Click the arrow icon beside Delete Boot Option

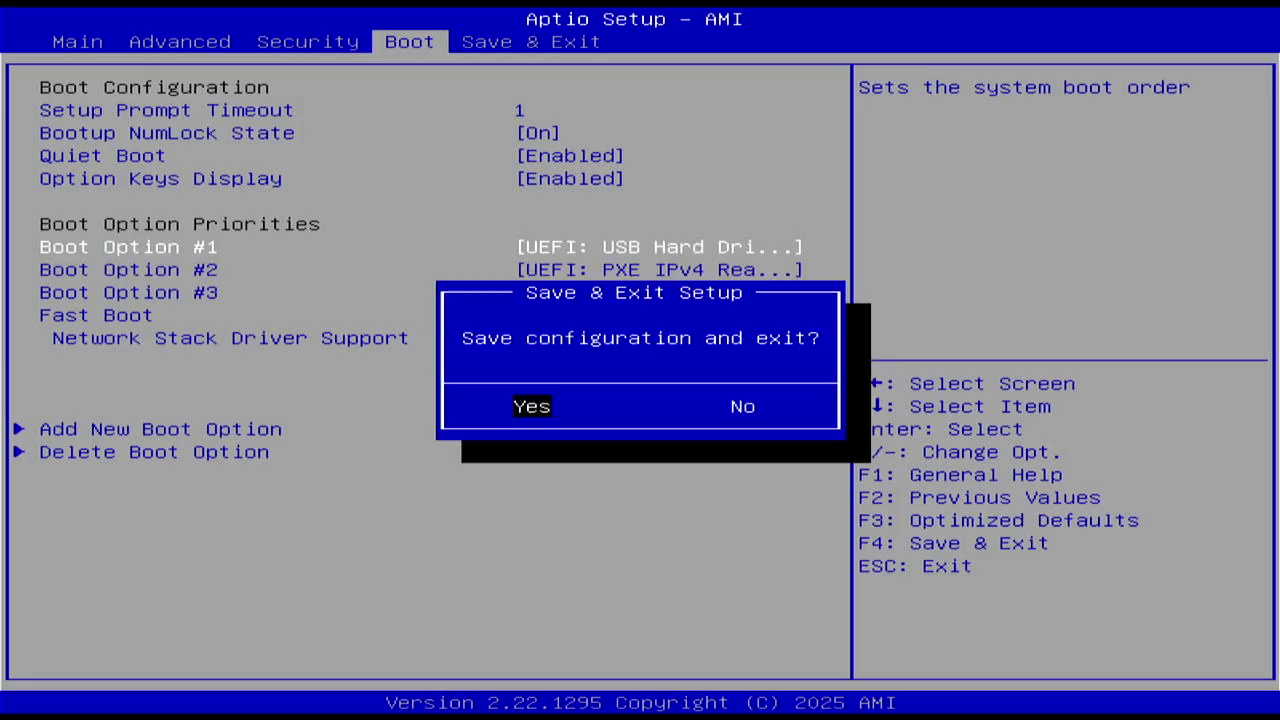click(19, 452)
